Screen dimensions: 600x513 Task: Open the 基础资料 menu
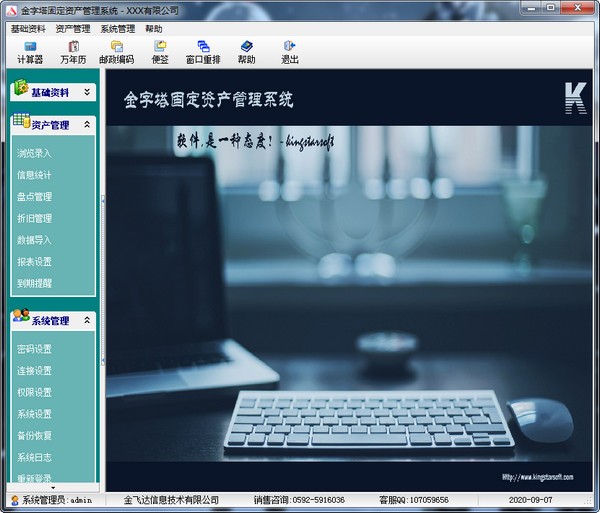tap(28, 29)
